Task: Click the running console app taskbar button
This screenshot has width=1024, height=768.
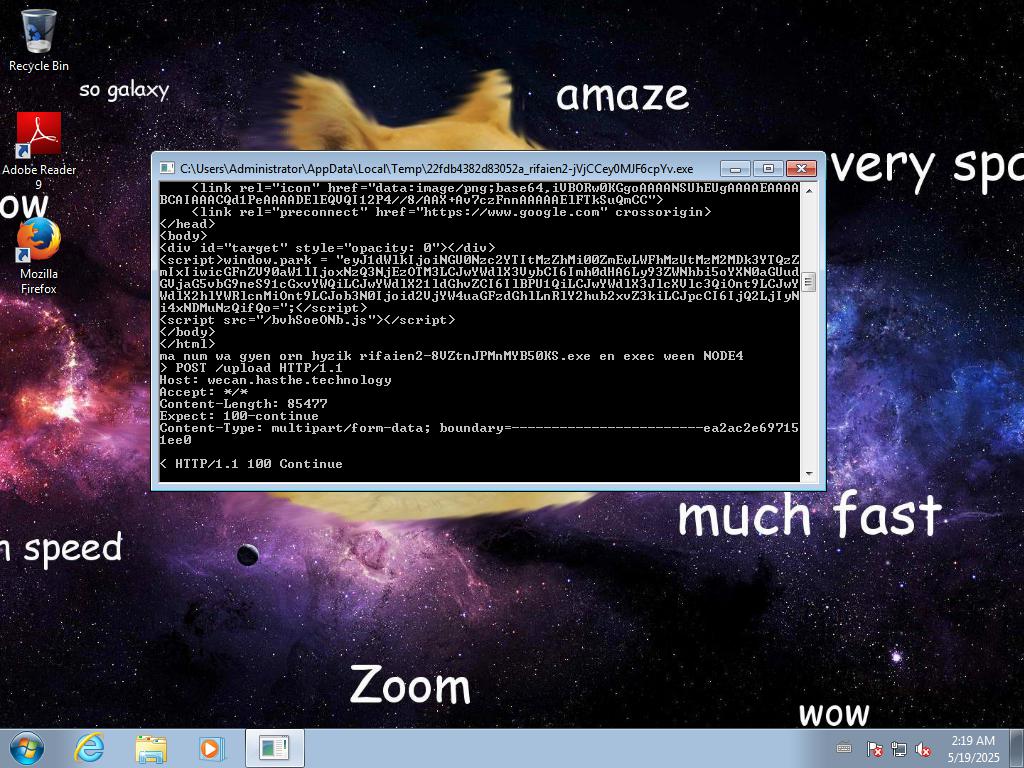Action: coord(274,748)
